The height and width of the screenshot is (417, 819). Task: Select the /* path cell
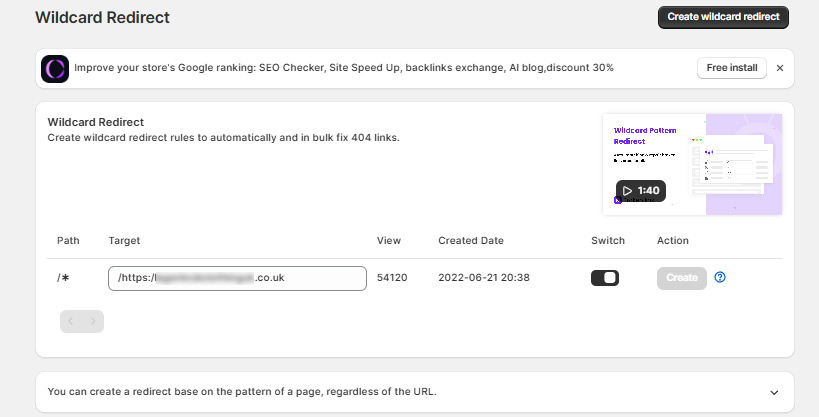(63, 278)
